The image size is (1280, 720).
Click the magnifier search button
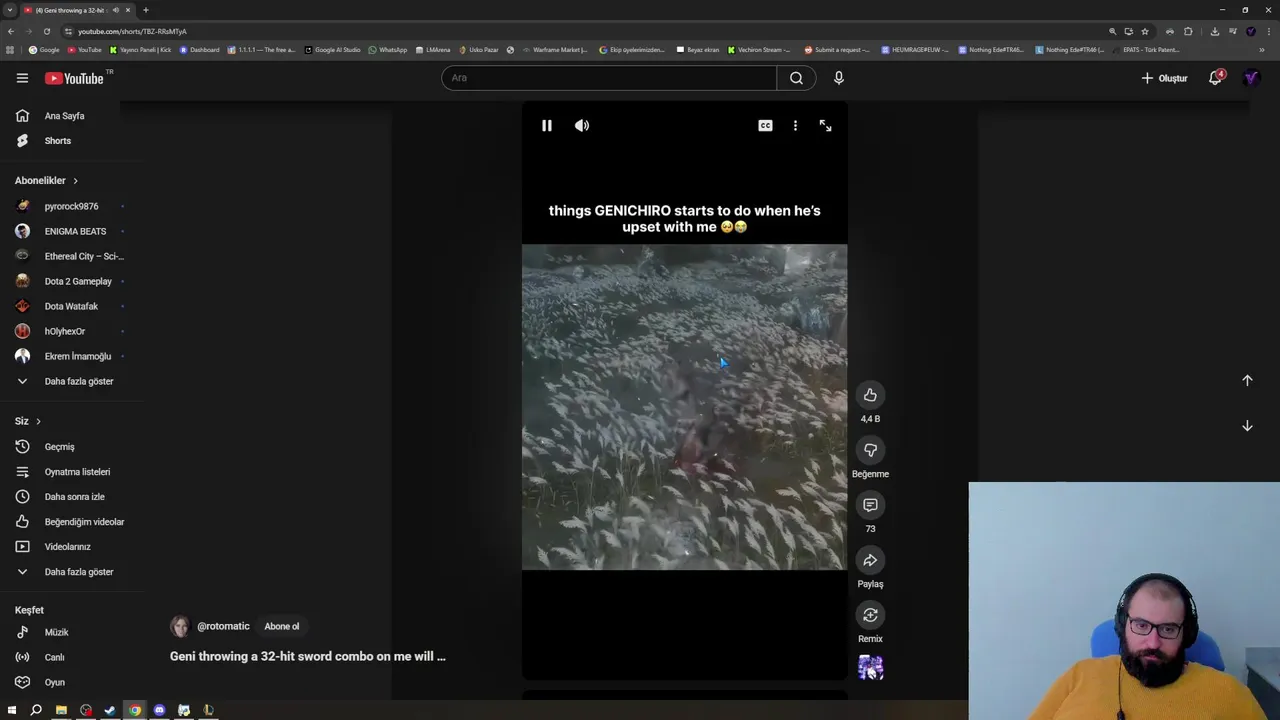click(x=796, y=78)
